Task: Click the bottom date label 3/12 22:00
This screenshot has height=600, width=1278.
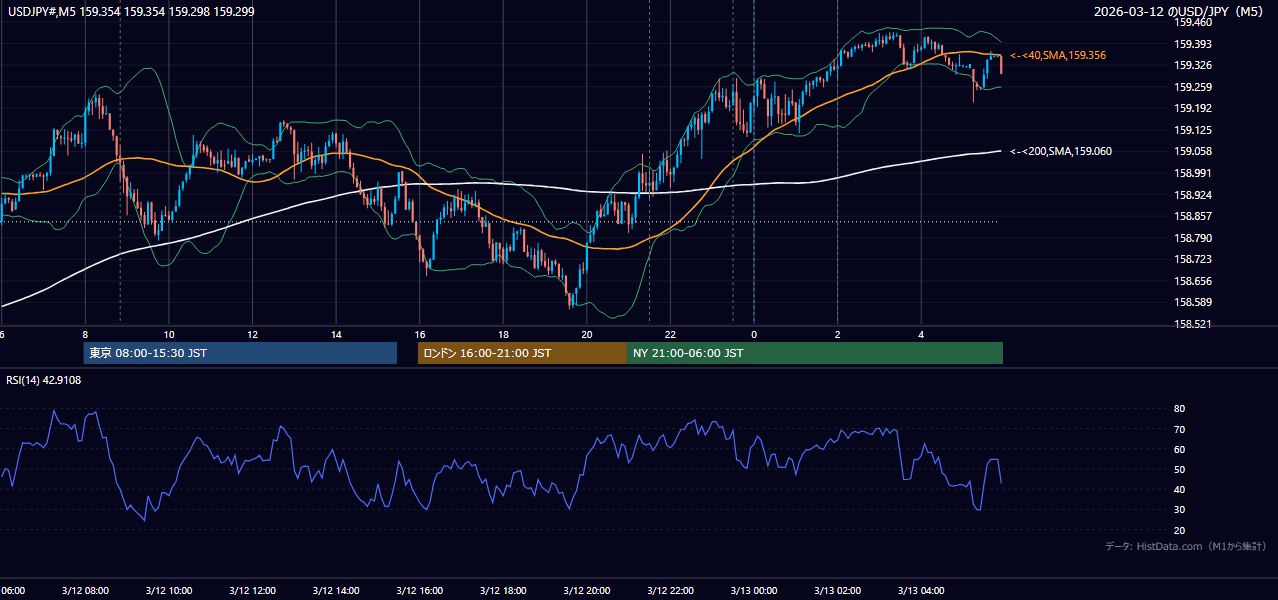Action: 670,591
